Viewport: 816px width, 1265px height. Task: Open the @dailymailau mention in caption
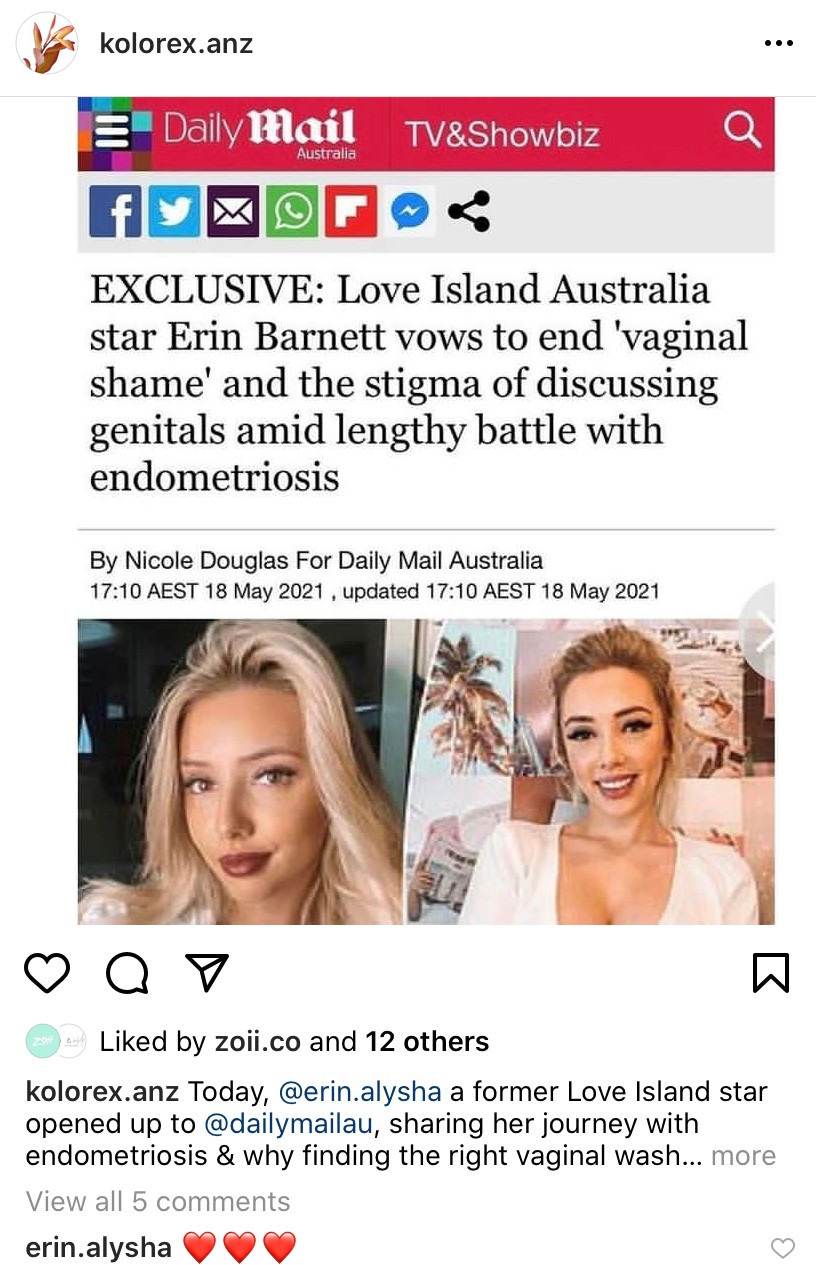(x=289, y=1124)
